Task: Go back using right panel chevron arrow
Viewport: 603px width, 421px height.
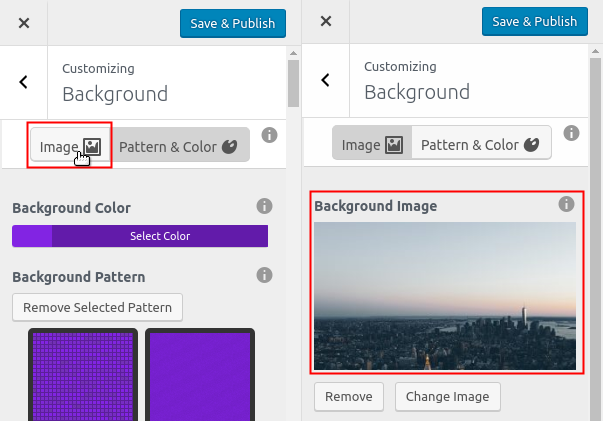Action: point(325,82)
